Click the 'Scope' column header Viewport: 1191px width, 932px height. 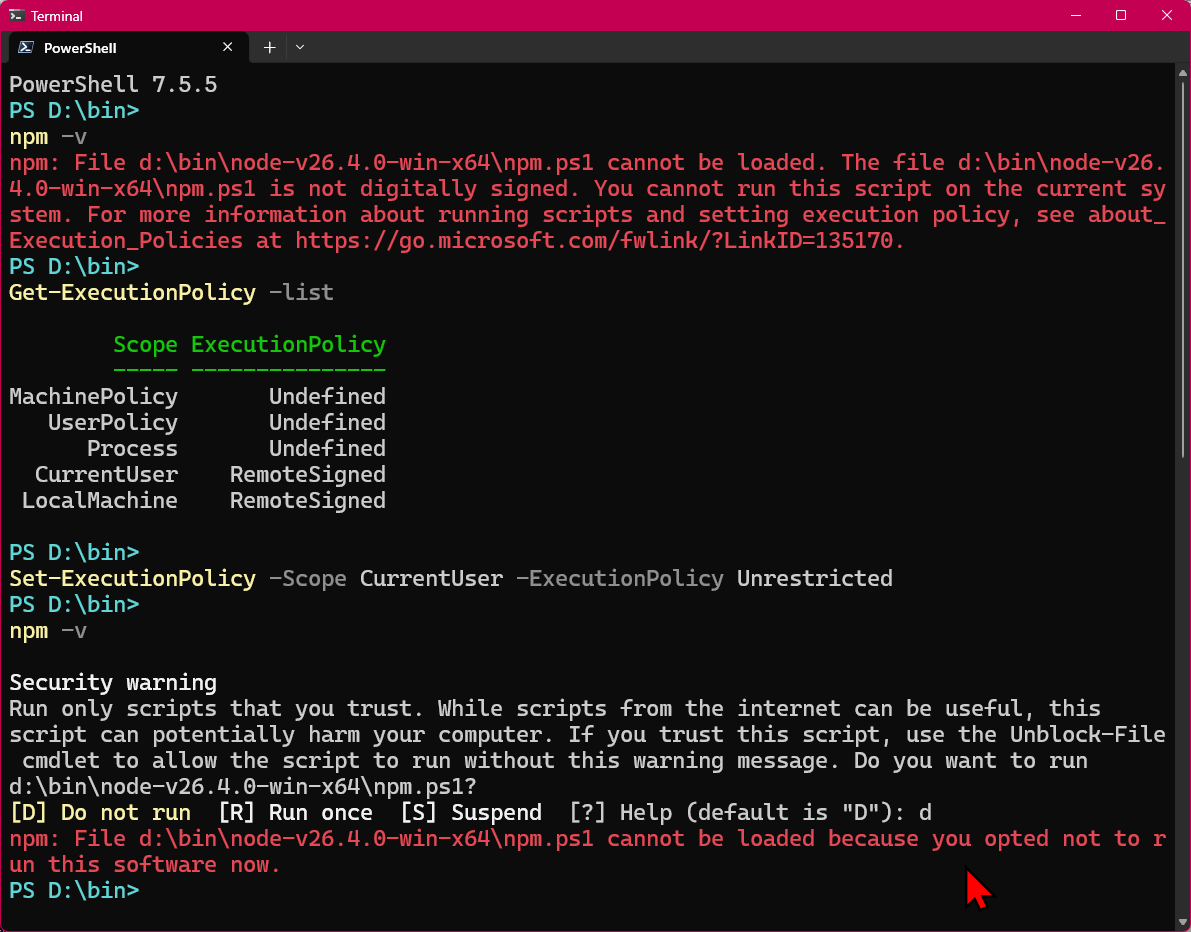(x=145, y=345)
